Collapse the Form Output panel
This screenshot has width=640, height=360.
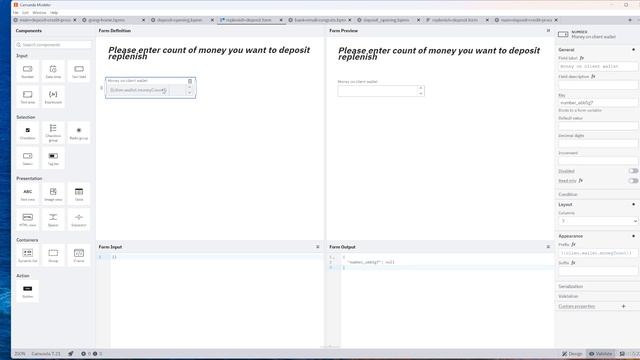pyautogui.click(x=548, y=247)
